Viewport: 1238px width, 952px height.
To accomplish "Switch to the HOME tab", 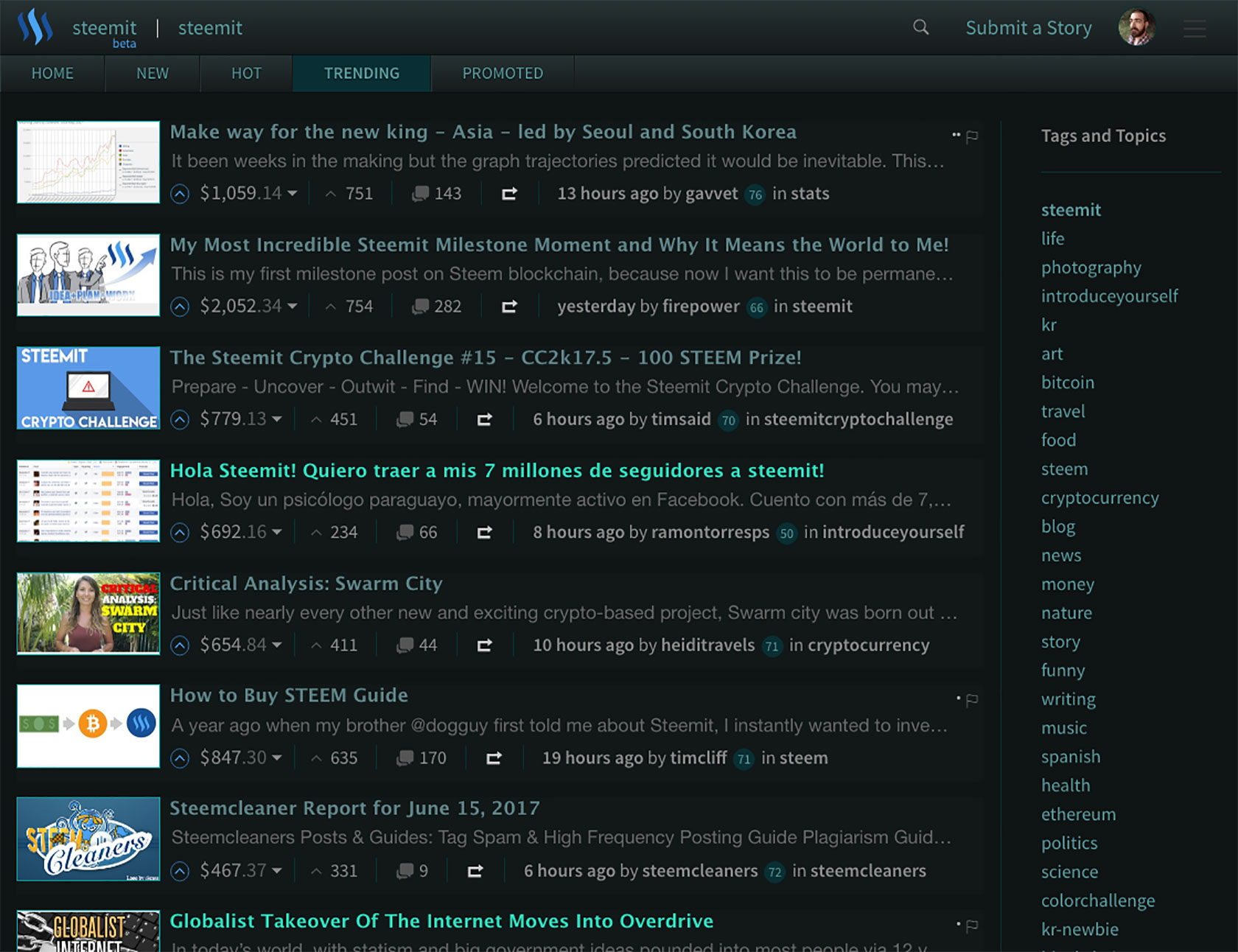I will 52,74.
